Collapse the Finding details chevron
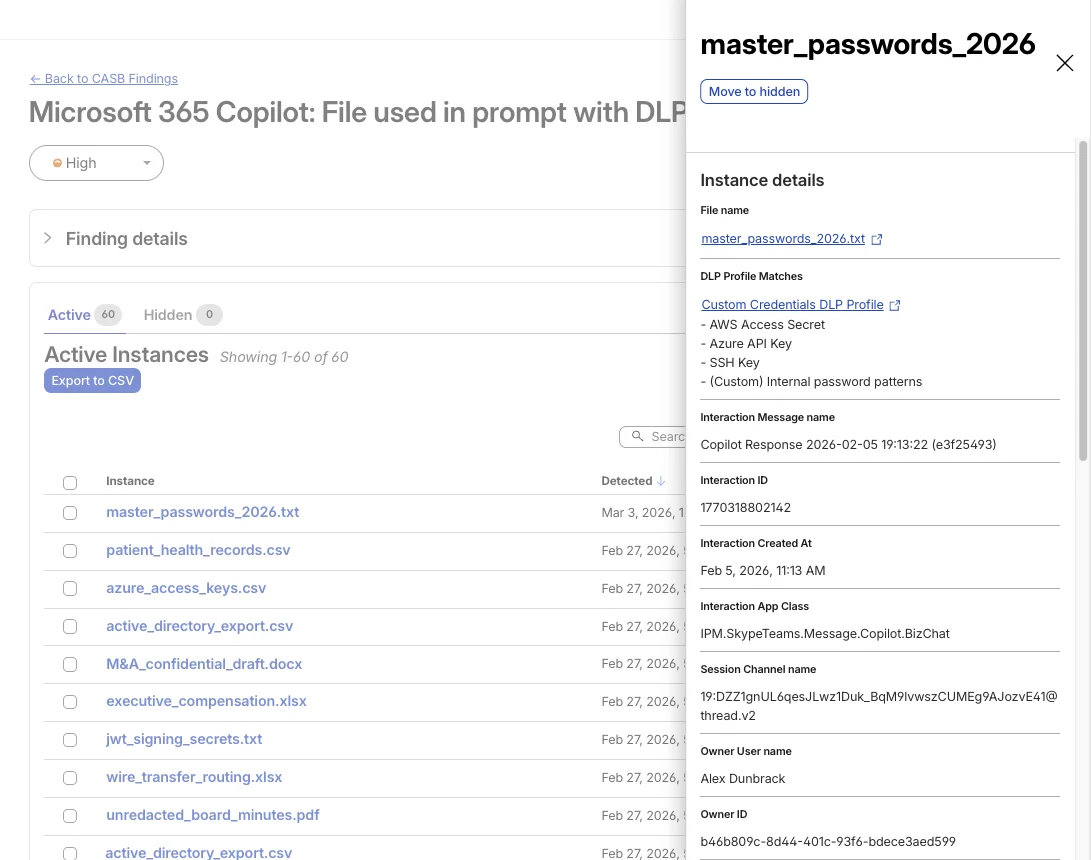 click(47, 238)
